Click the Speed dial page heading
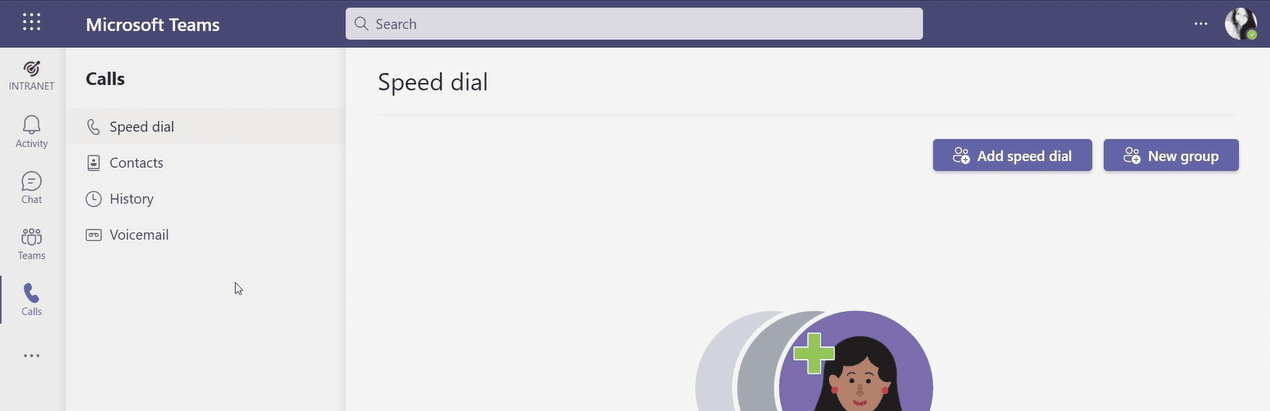 [433, 82]
